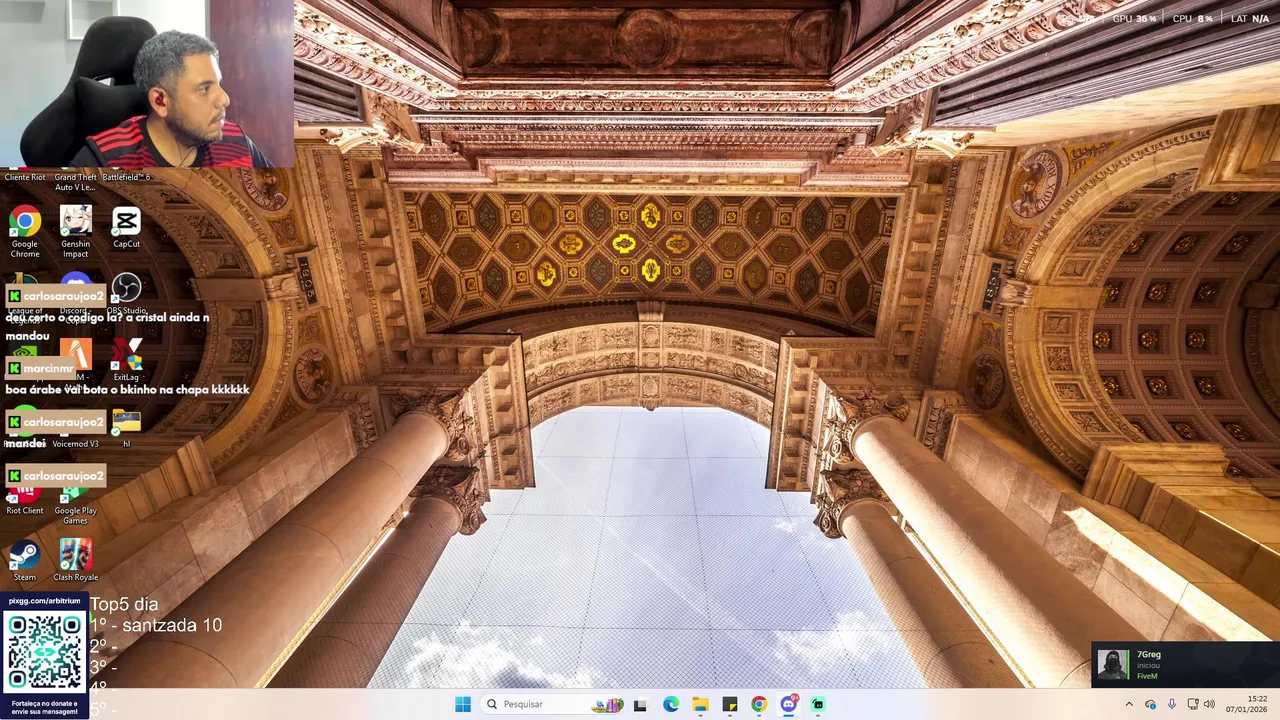1280x720 pixels.
Task: Expand the hidden system tray icons chevron
Action: (1129, 704)
